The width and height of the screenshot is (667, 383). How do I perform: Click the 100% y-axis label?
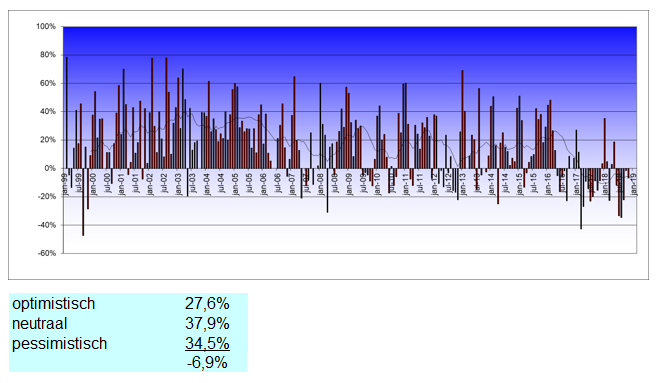(x=46, y=26)
